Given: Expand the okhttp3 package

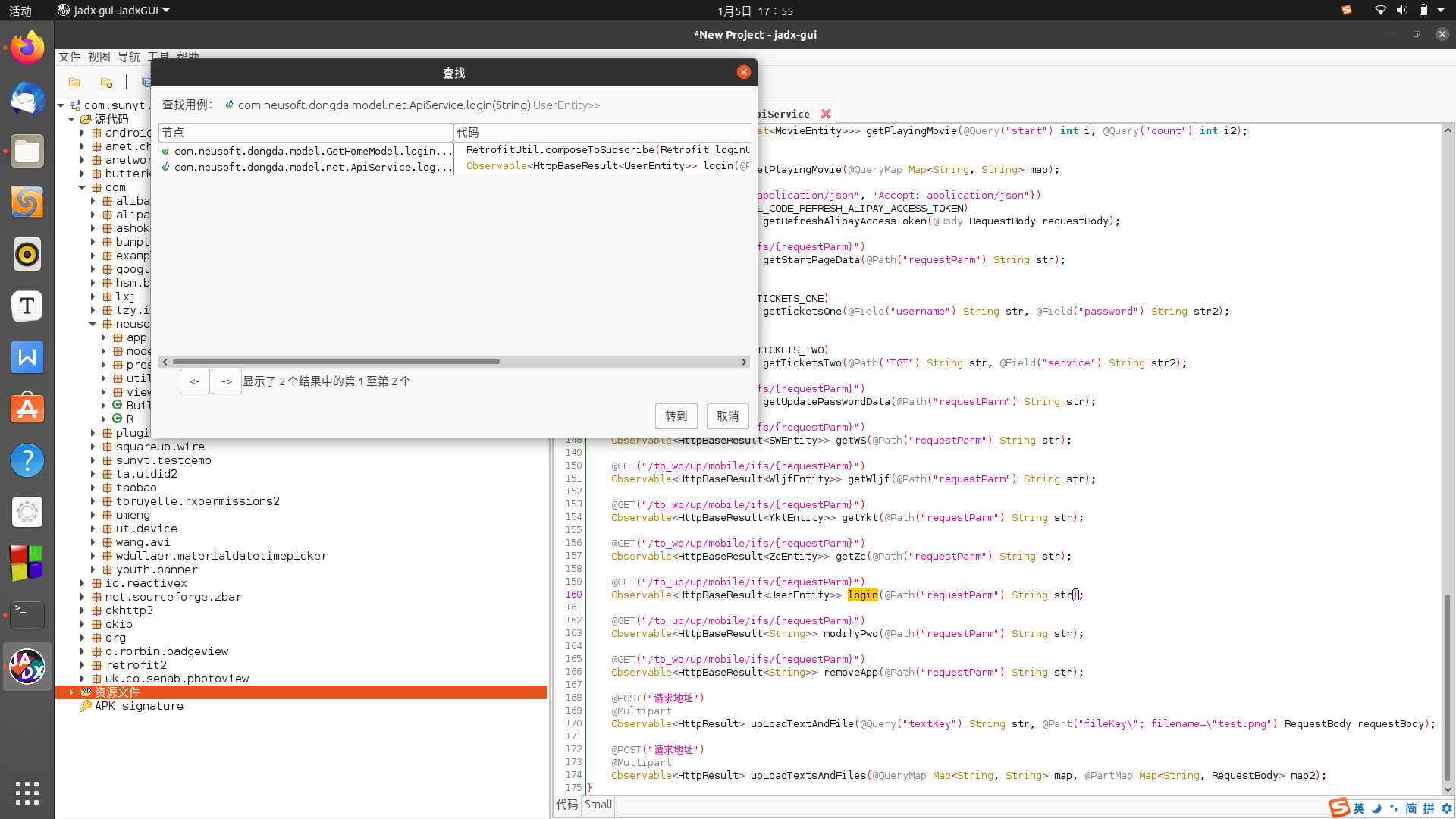Looking at the screenshot, I should 82,610.
